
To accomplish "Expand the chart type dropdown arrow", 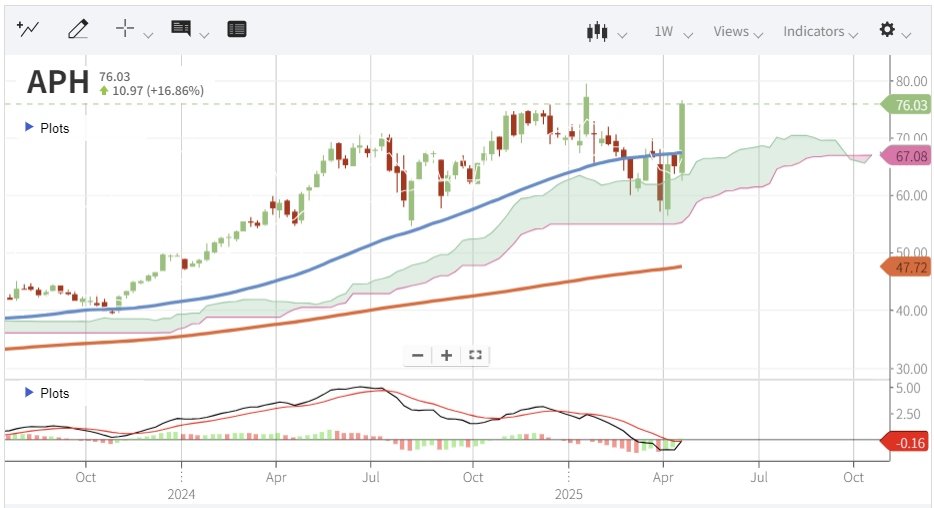I will tap(622, 36).
